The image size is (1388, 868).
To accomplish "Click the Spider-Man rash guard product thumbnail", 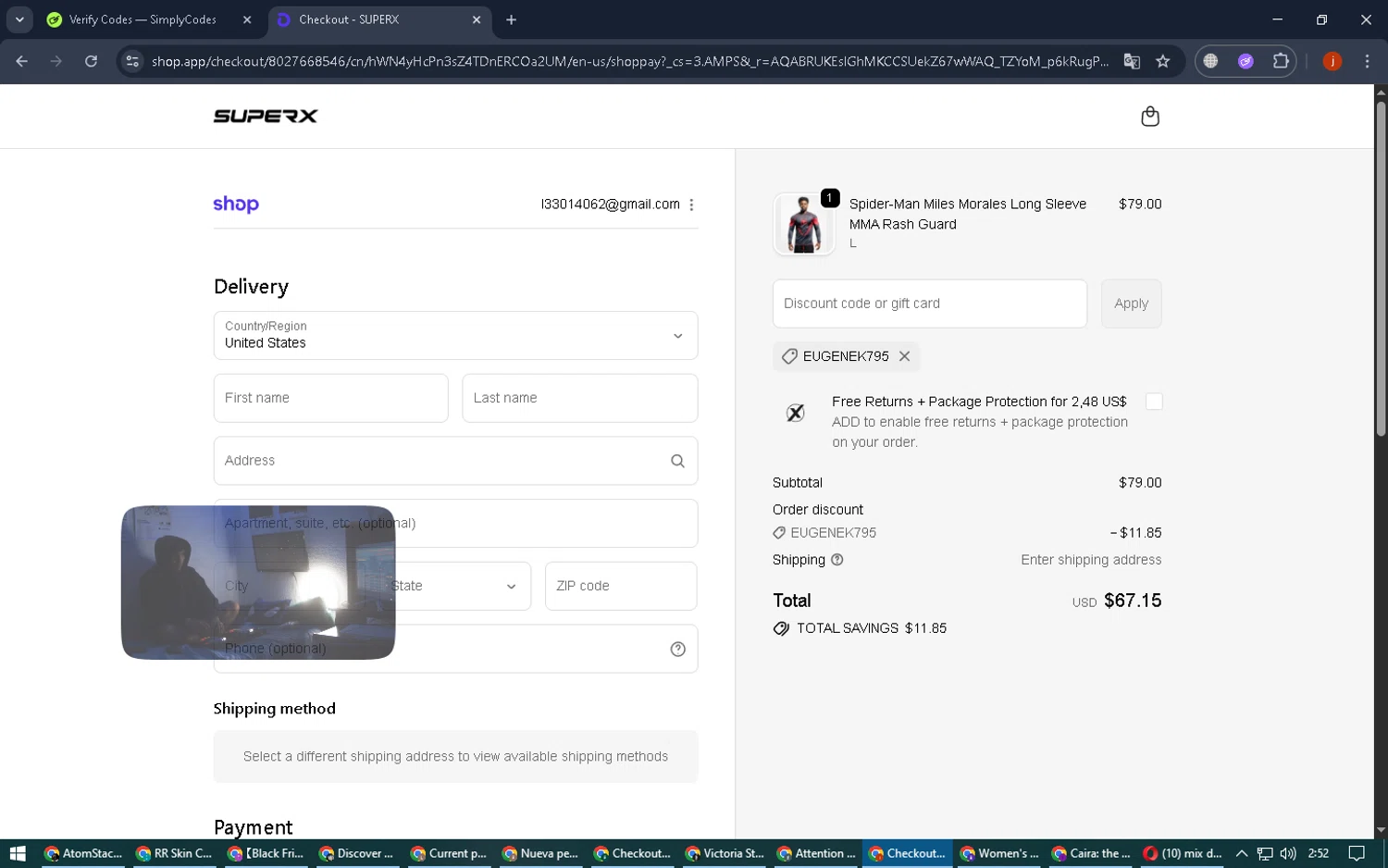I will 804,224.
